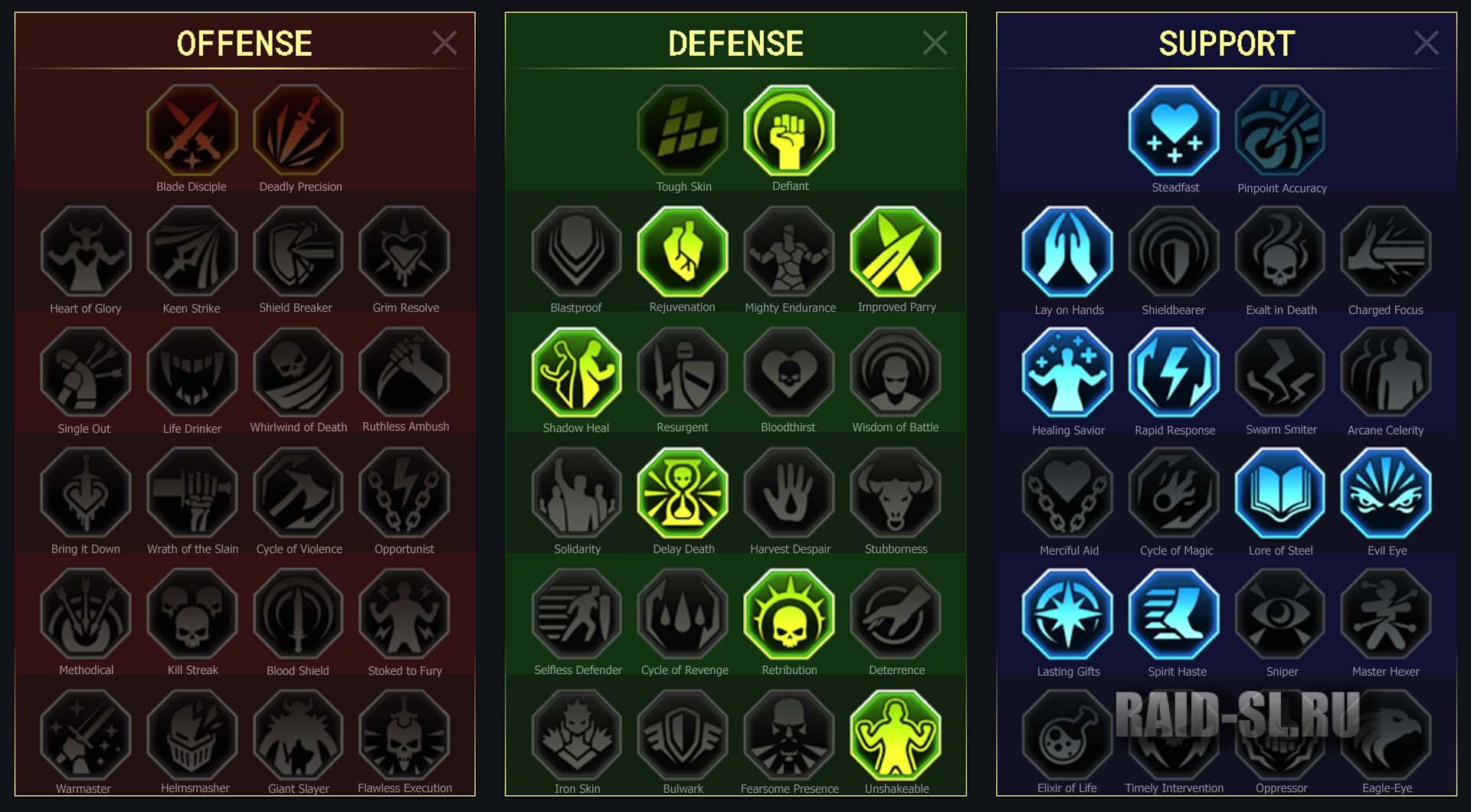Select the Delay Death mastery
The height and width of the screenshot is (812, 1471).
pyautogui.click(x=683, y=493)
